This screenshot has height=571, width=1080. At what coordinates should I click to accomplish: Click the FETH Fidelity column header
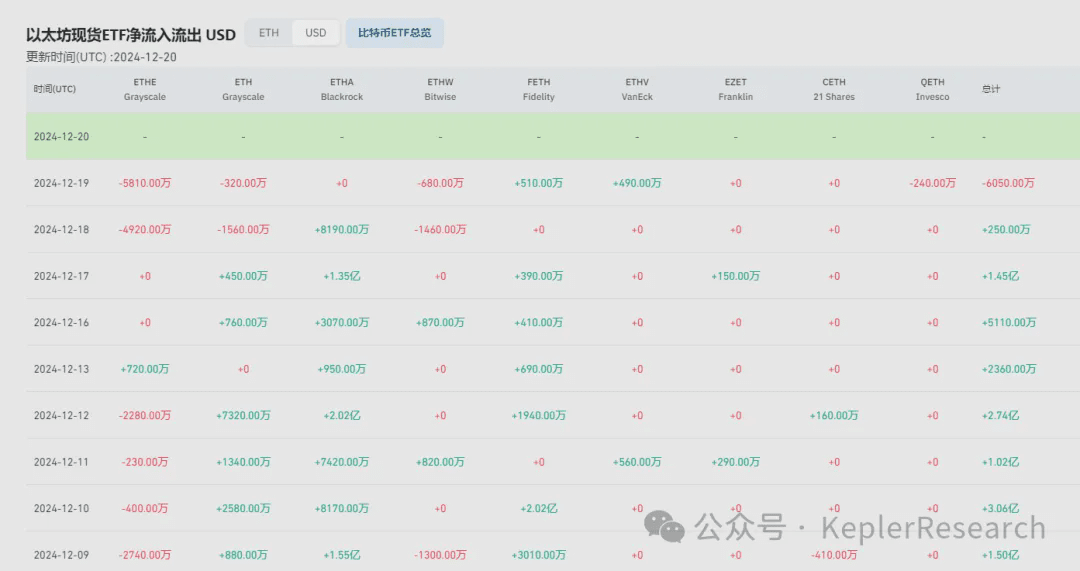[539, 90]
